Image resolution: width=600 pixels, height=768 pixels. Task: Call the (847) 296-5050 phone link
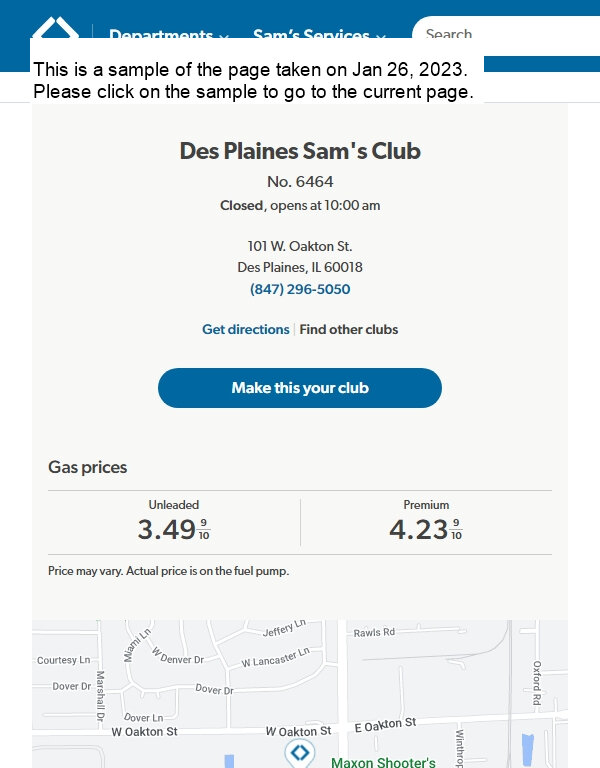300,289
